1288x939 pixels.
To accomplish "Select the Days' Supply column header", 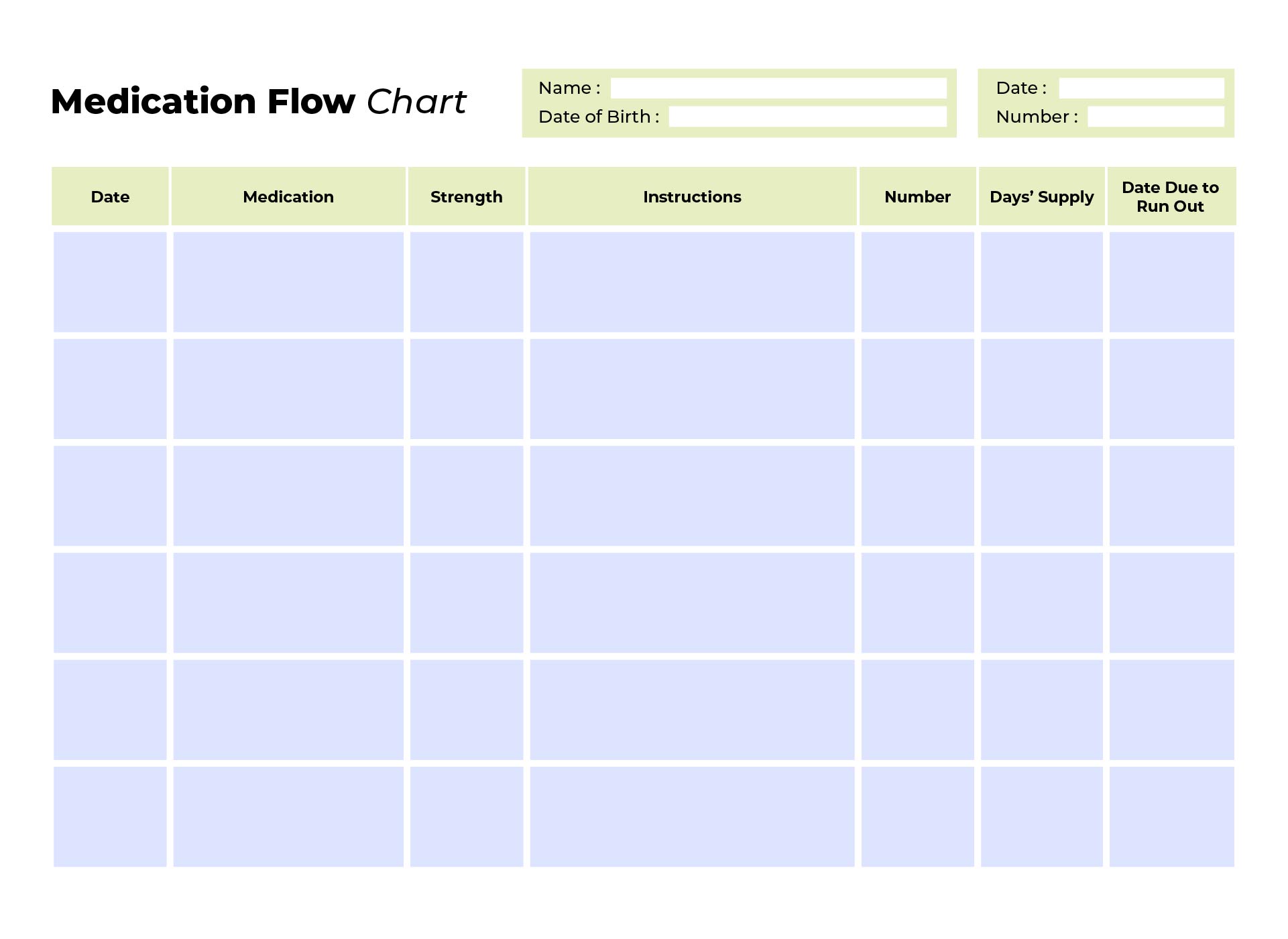I will pos(1041,196).
